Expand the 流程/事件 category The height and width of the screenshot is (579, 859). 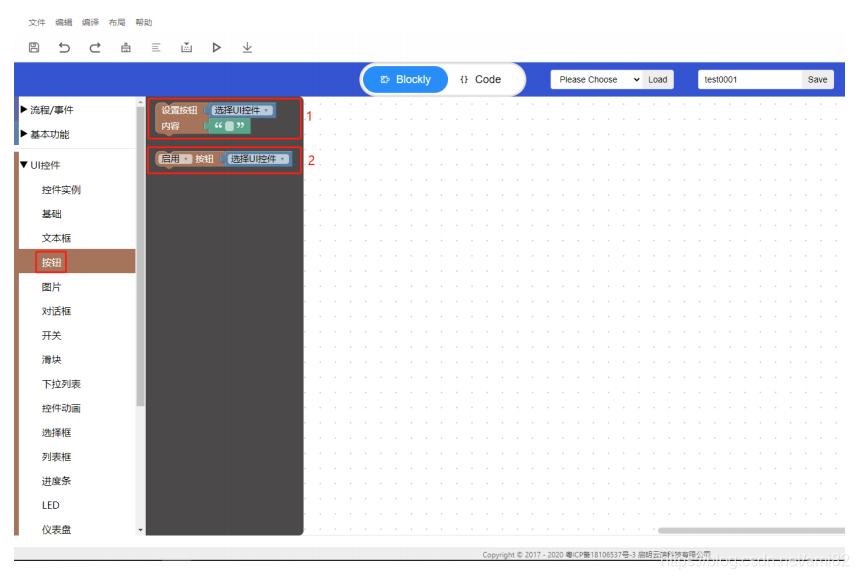coord(47,110)
